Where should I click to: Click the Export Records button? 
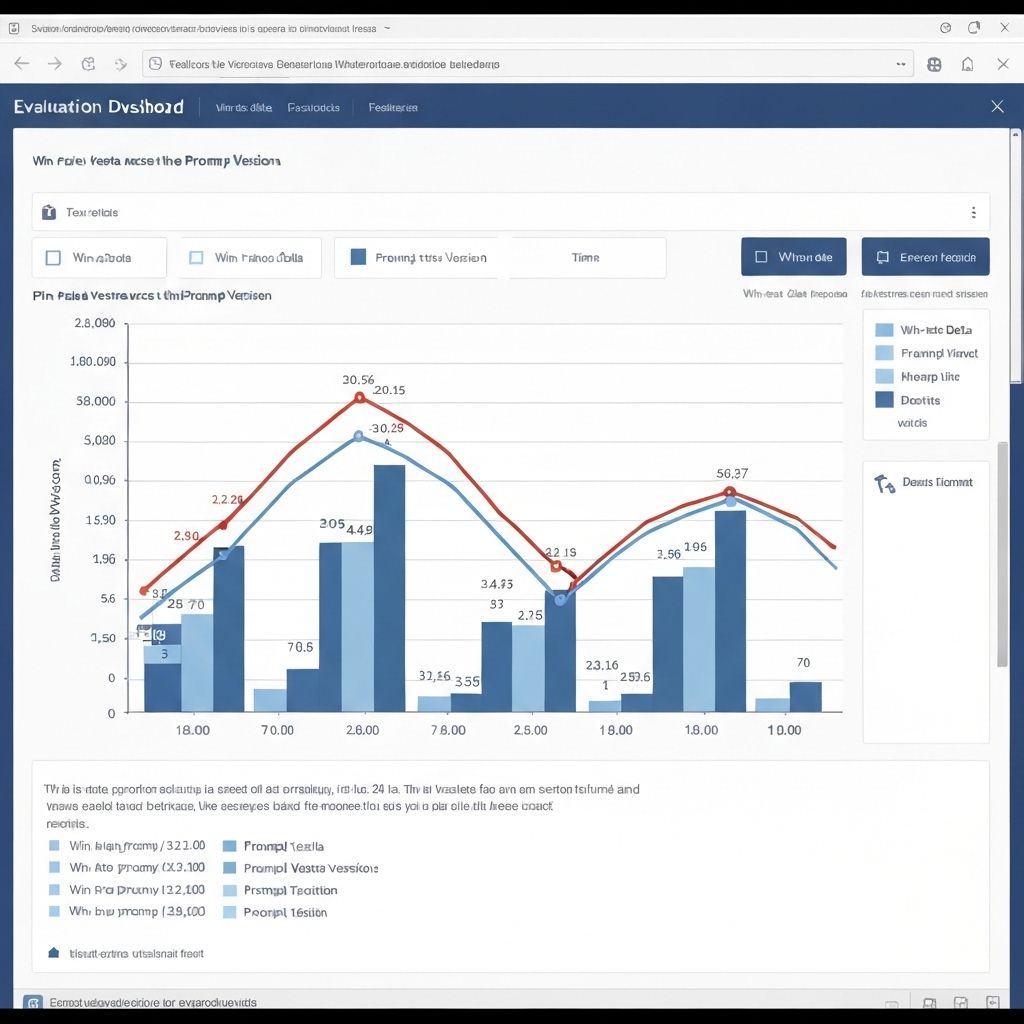click(925, 256)
